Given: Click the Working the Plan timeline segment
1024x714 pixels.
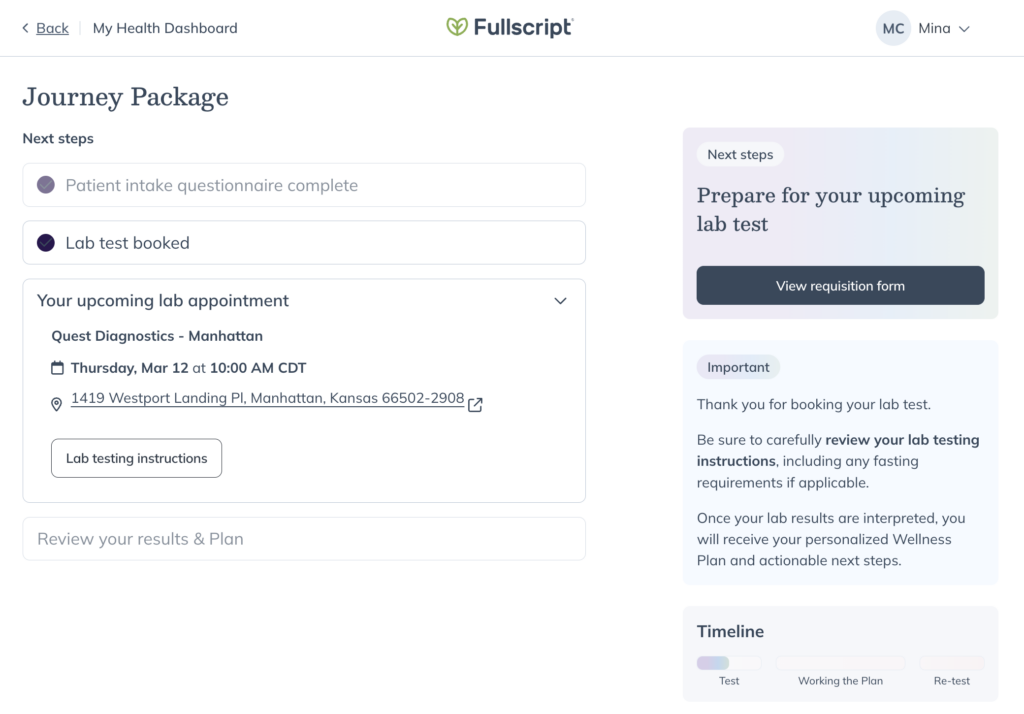Looking at the screenshot, I should point(840,663).
